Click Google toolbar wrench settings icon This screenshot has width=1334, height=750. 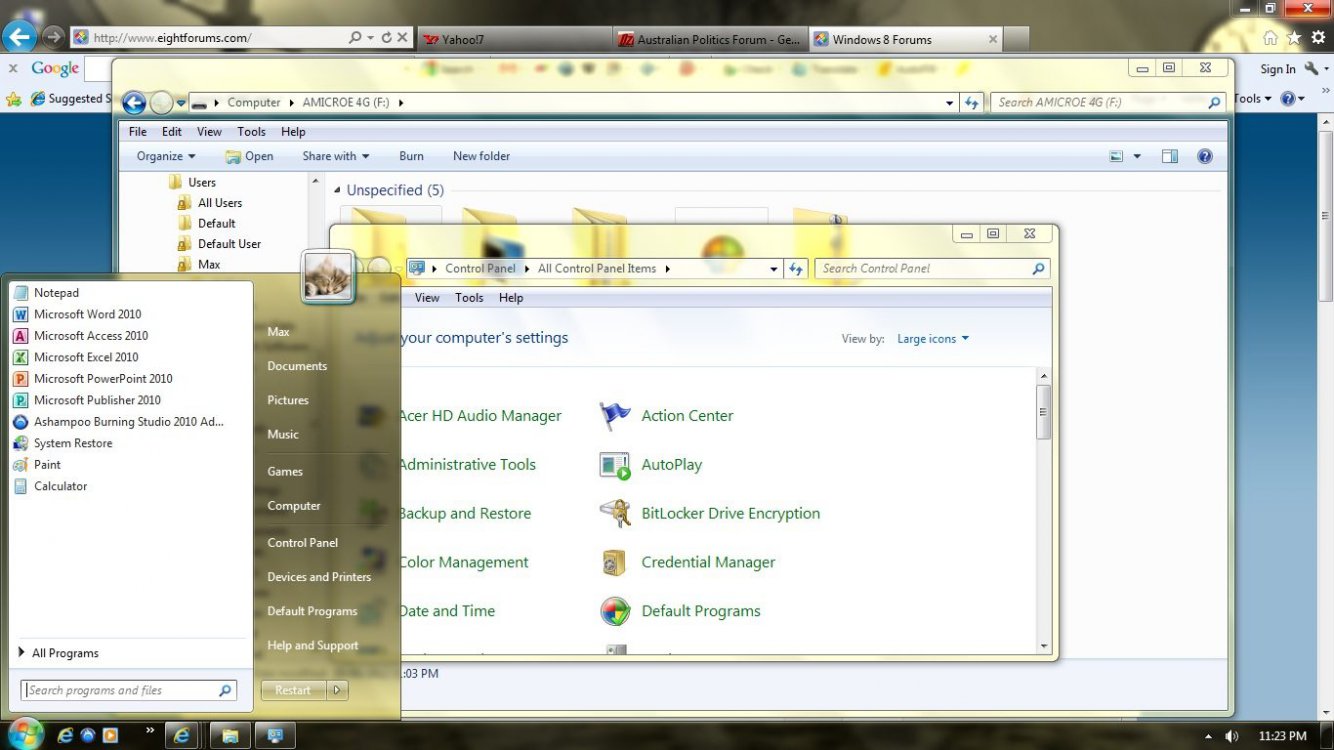coord(1313,69)
